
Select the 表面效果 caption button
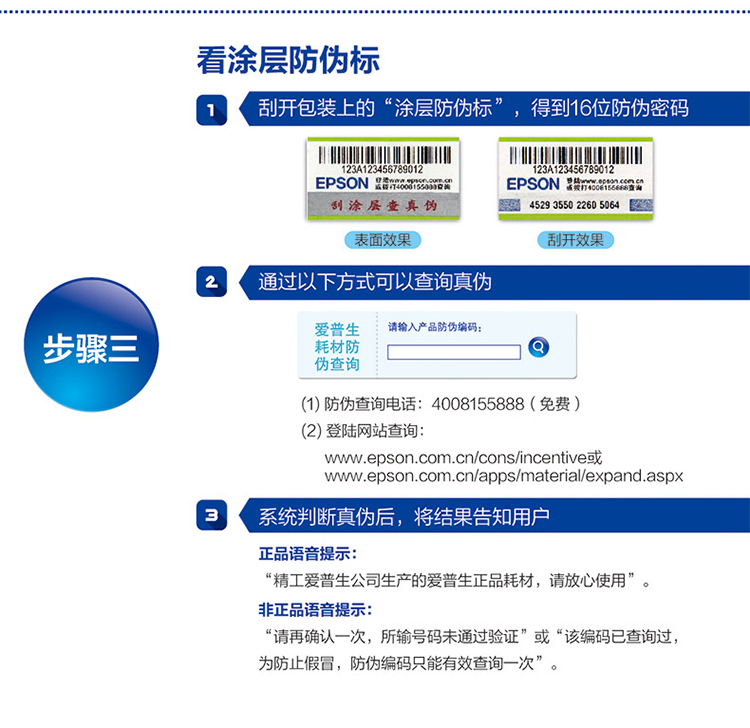(x=382, y=240)
